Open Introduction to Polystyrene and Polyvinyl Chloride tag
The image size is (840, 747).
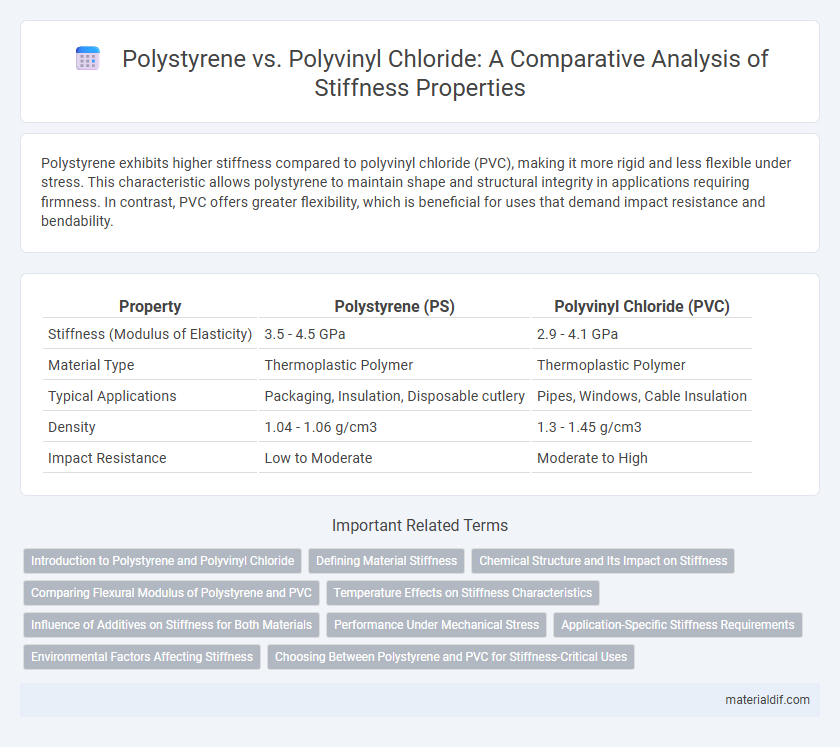(162, 561)
